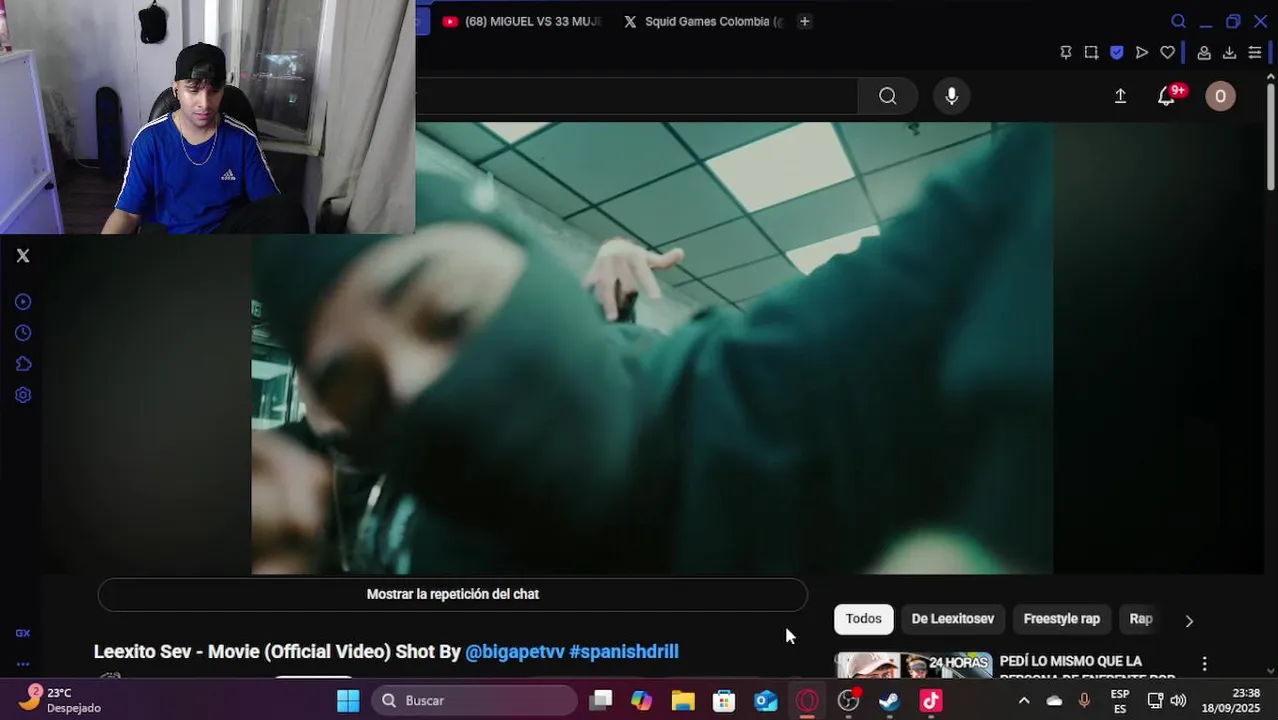Search open tabs with the title bar magnifier
The image size is (1278, 720).
pyautogui.click(x=1178, y=21)
